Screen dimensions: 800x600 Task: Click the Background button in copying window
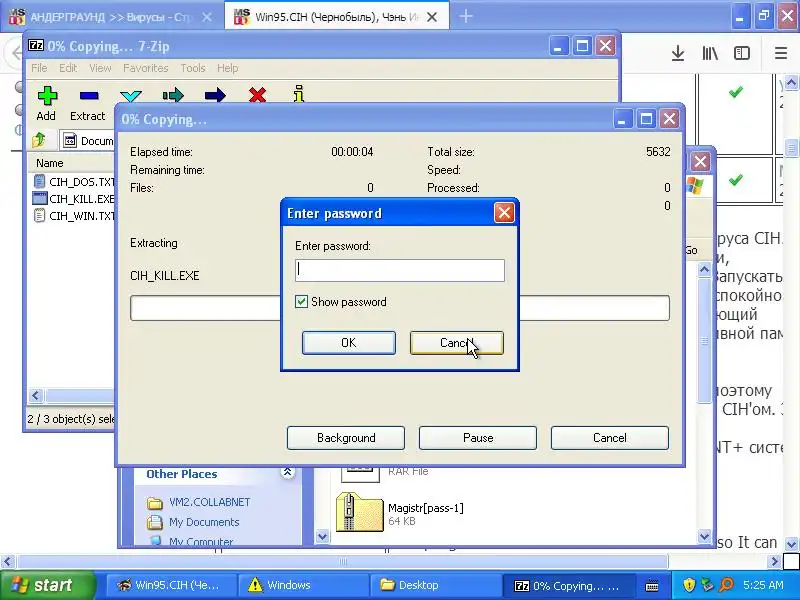coord(346,438)
